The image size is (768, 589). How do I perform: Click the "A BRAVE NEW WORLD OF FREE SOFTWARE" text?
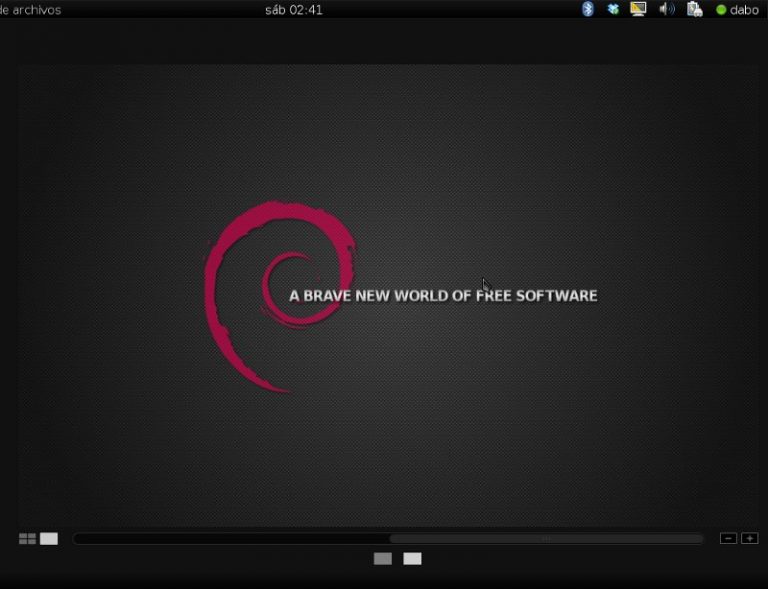click(443, 296)
